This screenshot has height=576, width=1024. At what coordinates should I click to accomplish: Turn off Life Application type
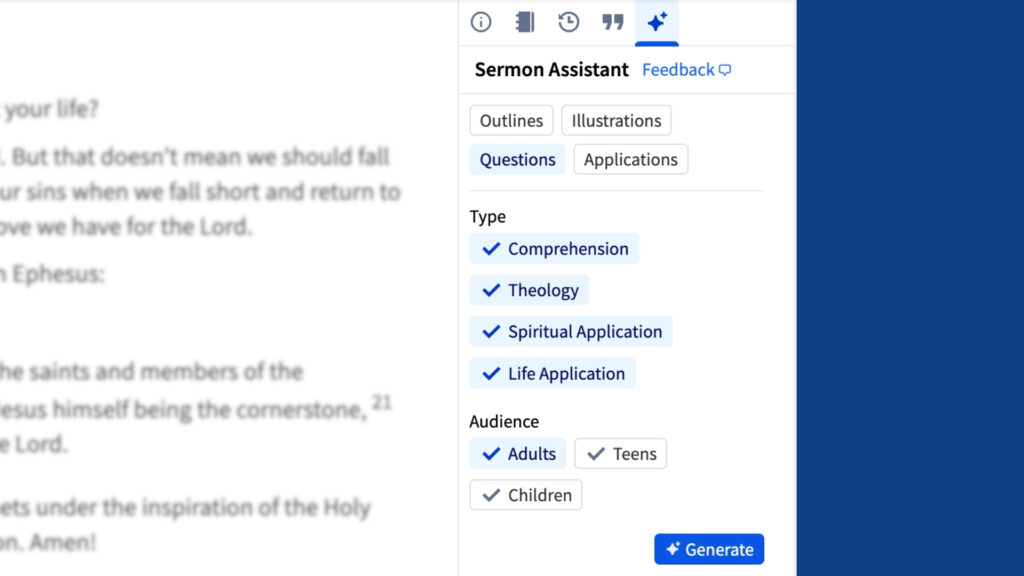(552, 373)
